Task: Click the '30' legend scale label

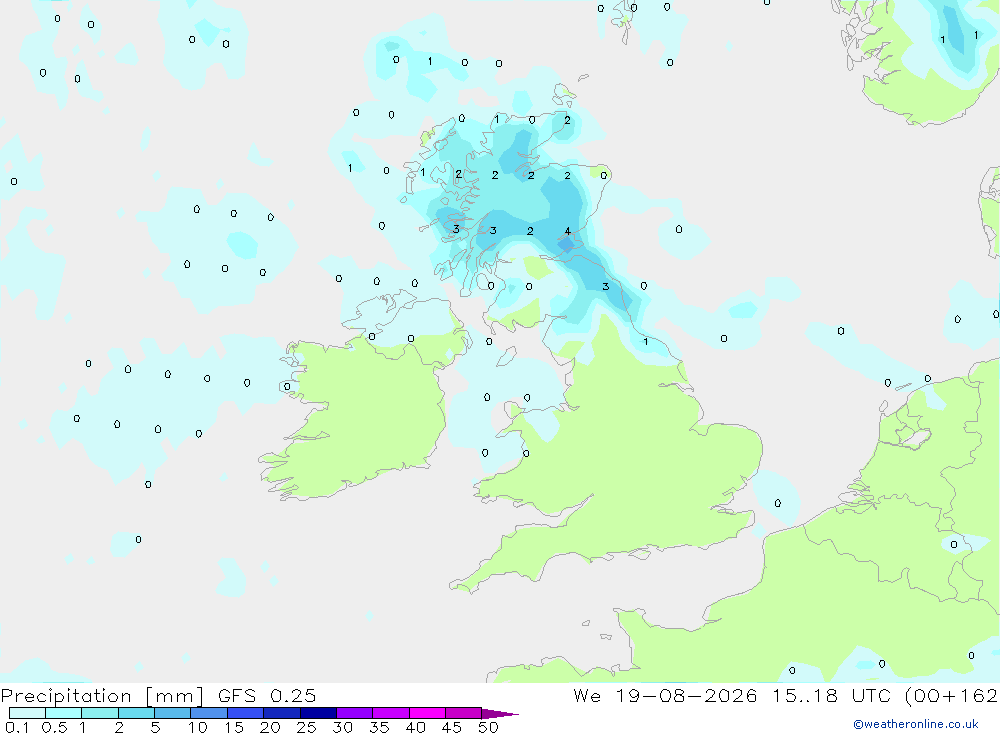Action: point(343,727)
